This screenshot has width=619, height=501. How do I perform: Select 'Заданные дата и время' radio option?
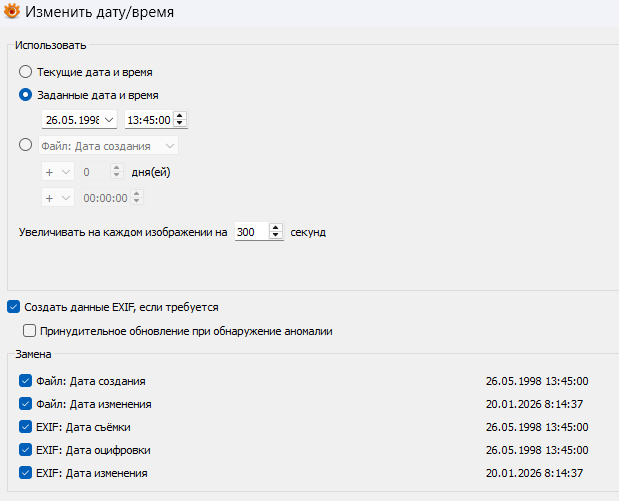point(26,95)
